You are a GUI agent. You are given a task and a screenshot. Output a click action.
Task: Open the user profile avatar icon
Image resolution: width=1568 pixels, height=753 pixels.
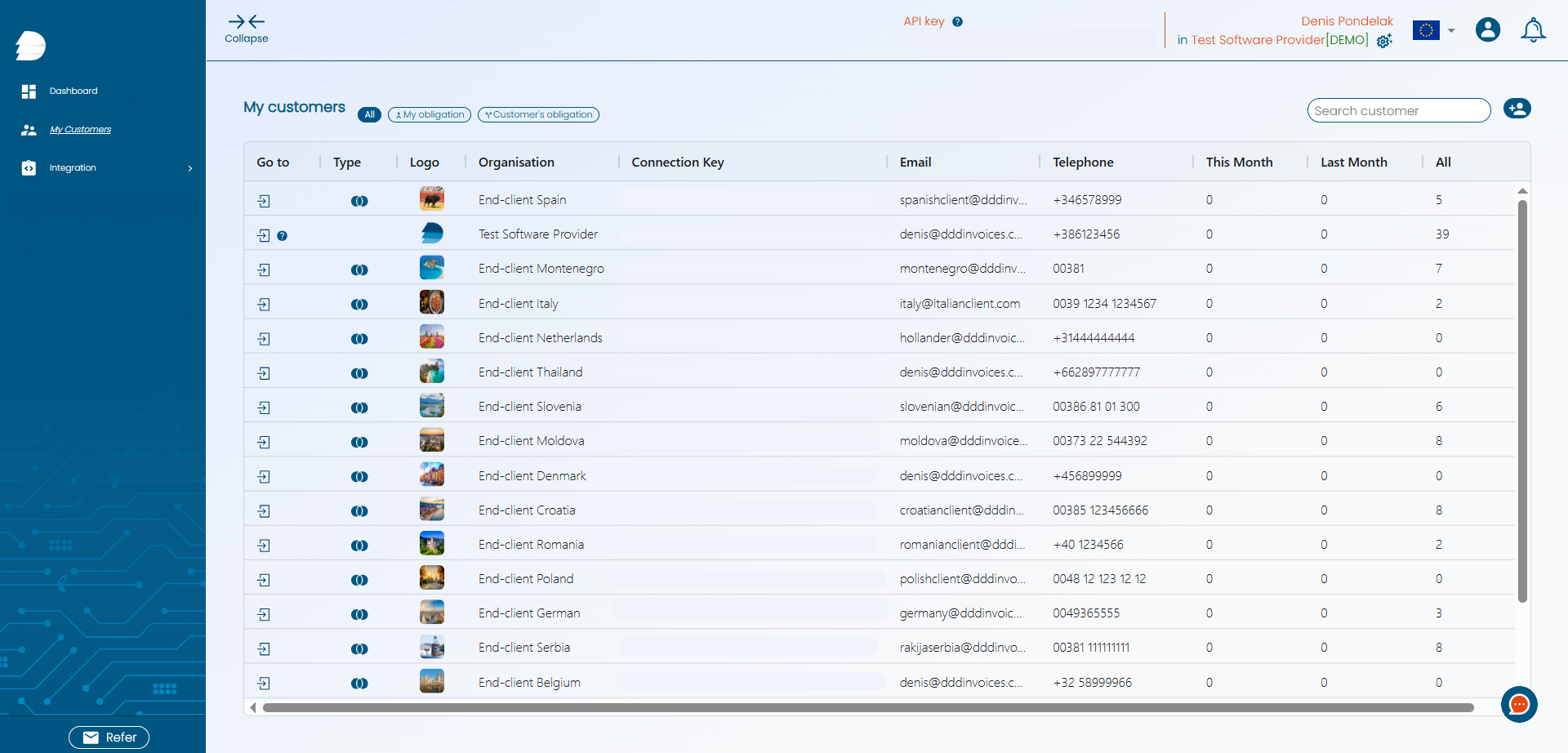(x=1488, y=30)
